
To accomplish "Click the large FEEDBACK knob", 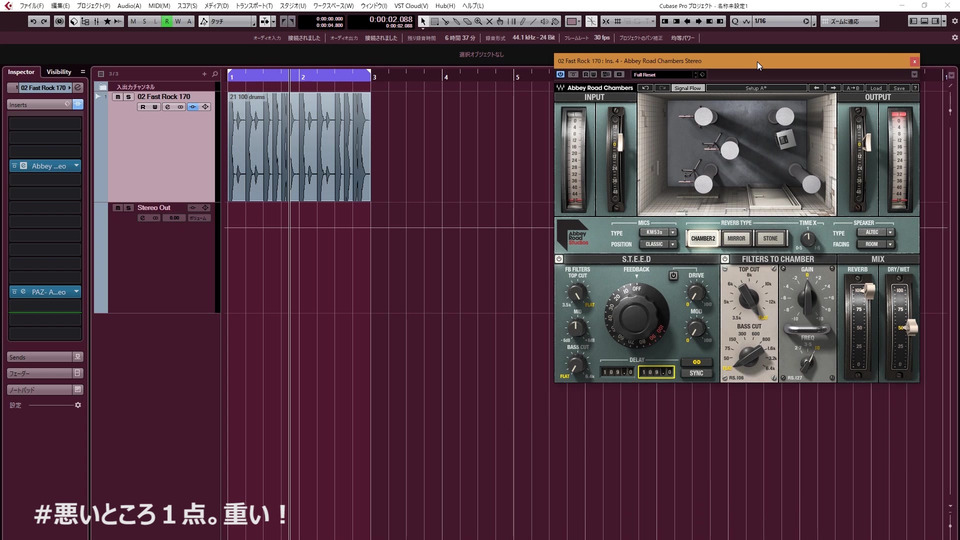I will click(637, 316).
